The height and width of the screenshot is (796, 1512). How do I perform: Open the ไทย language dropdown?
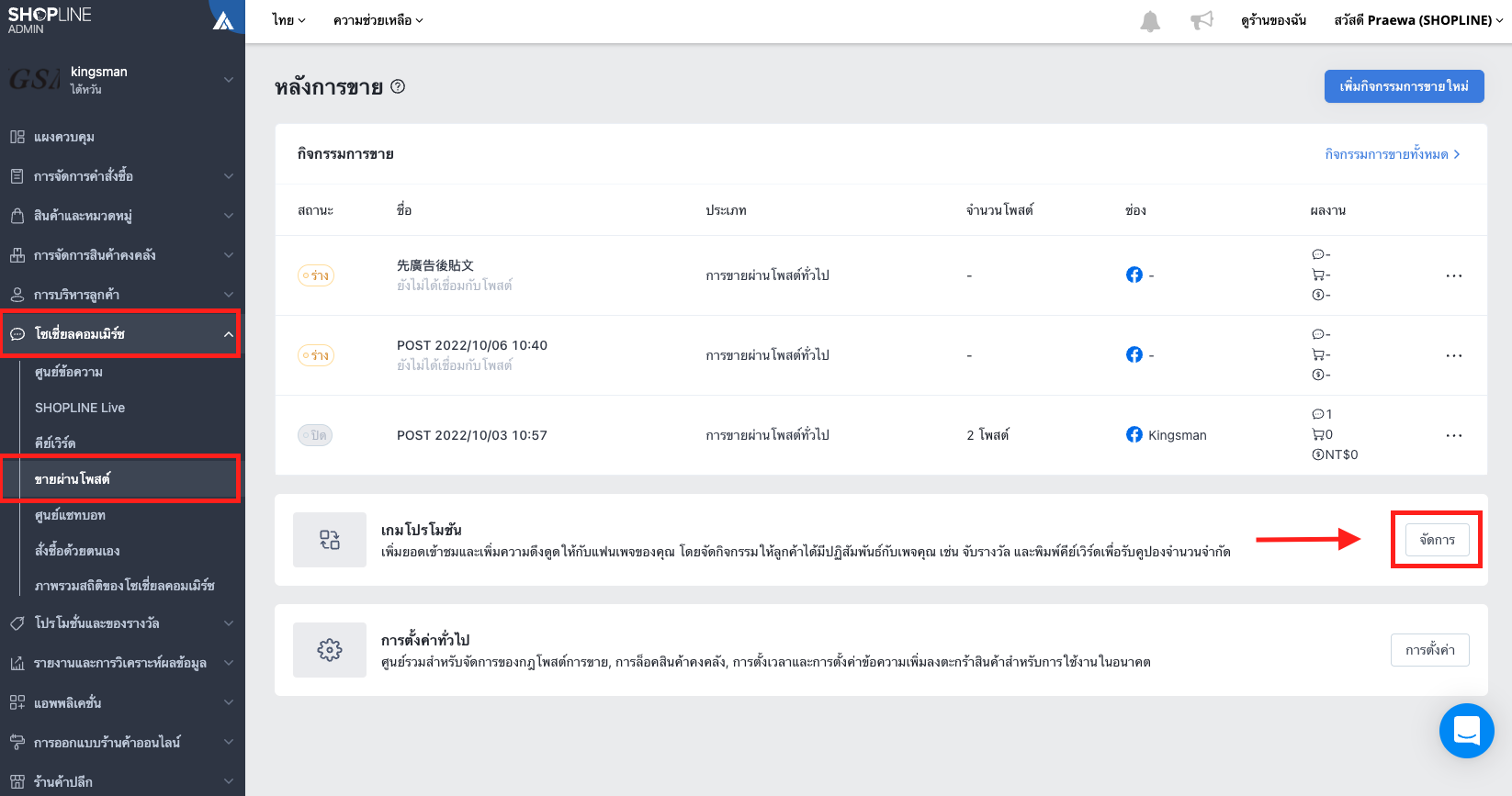(x=289, y=20)
